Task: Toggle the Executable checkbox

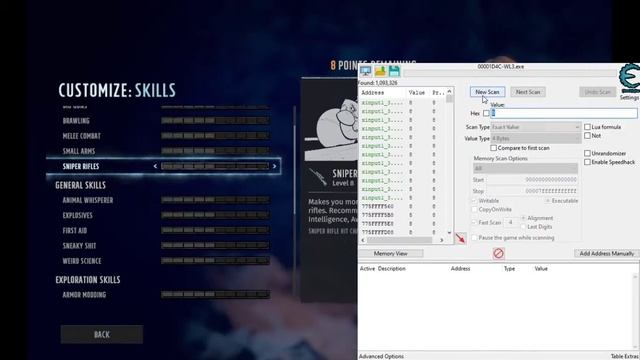Action: tap(548, 201)
